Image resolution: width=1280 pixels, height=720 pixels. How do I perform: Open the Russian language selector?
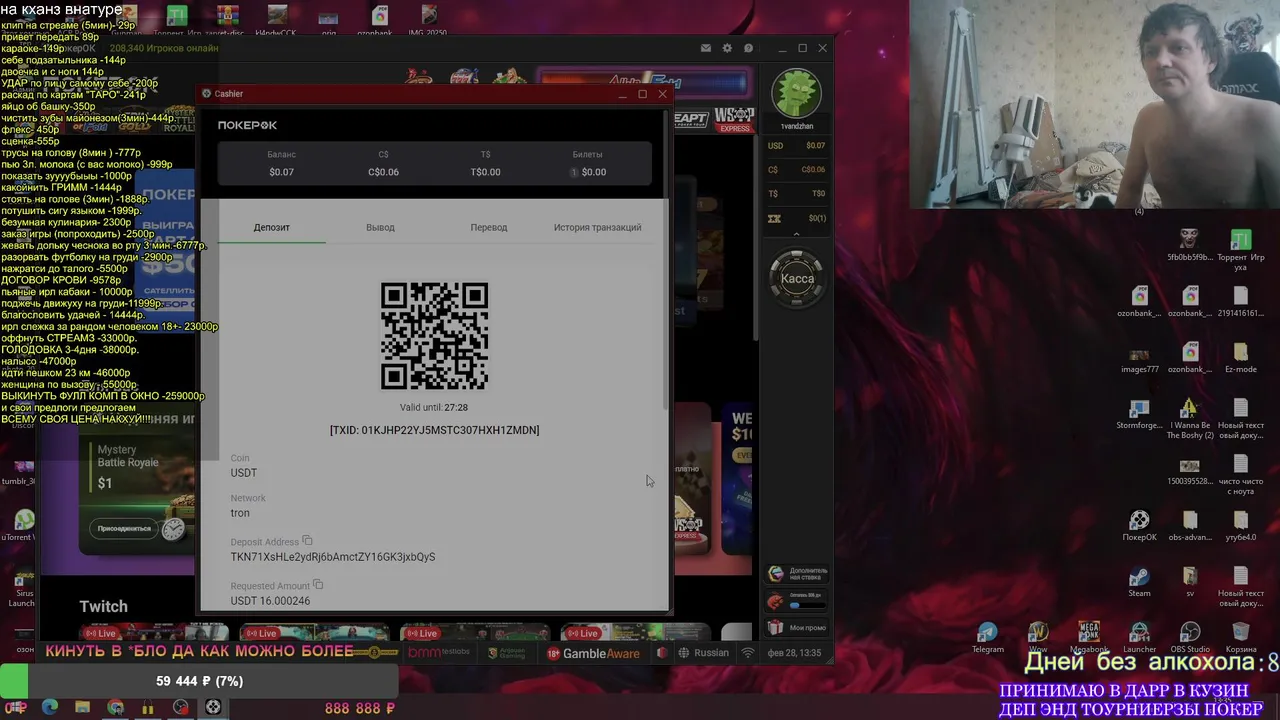click(704, 653)
